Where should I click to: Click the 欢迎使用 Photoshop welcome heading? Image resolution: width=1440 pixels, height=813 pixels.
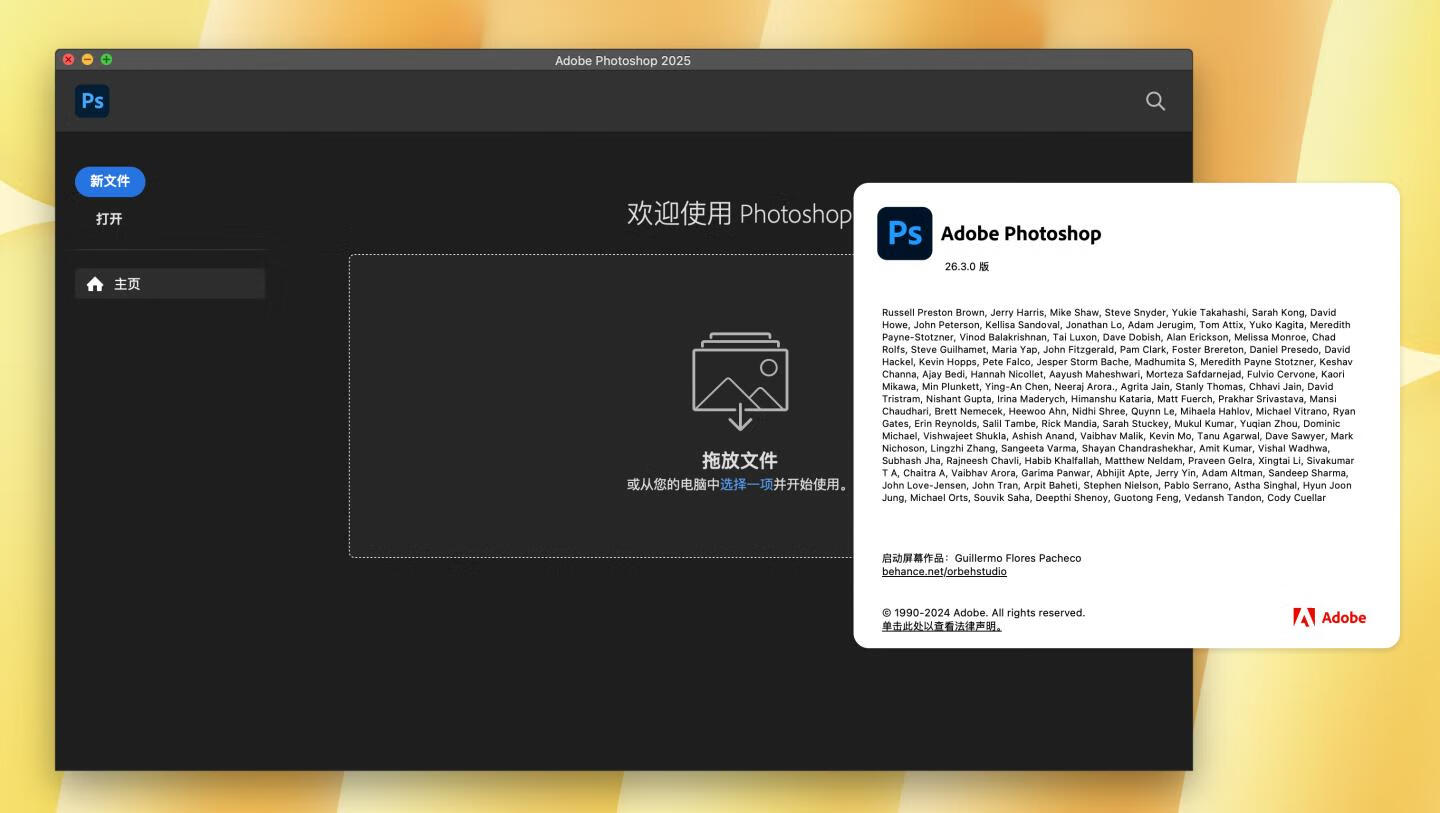tap(739, 213)
